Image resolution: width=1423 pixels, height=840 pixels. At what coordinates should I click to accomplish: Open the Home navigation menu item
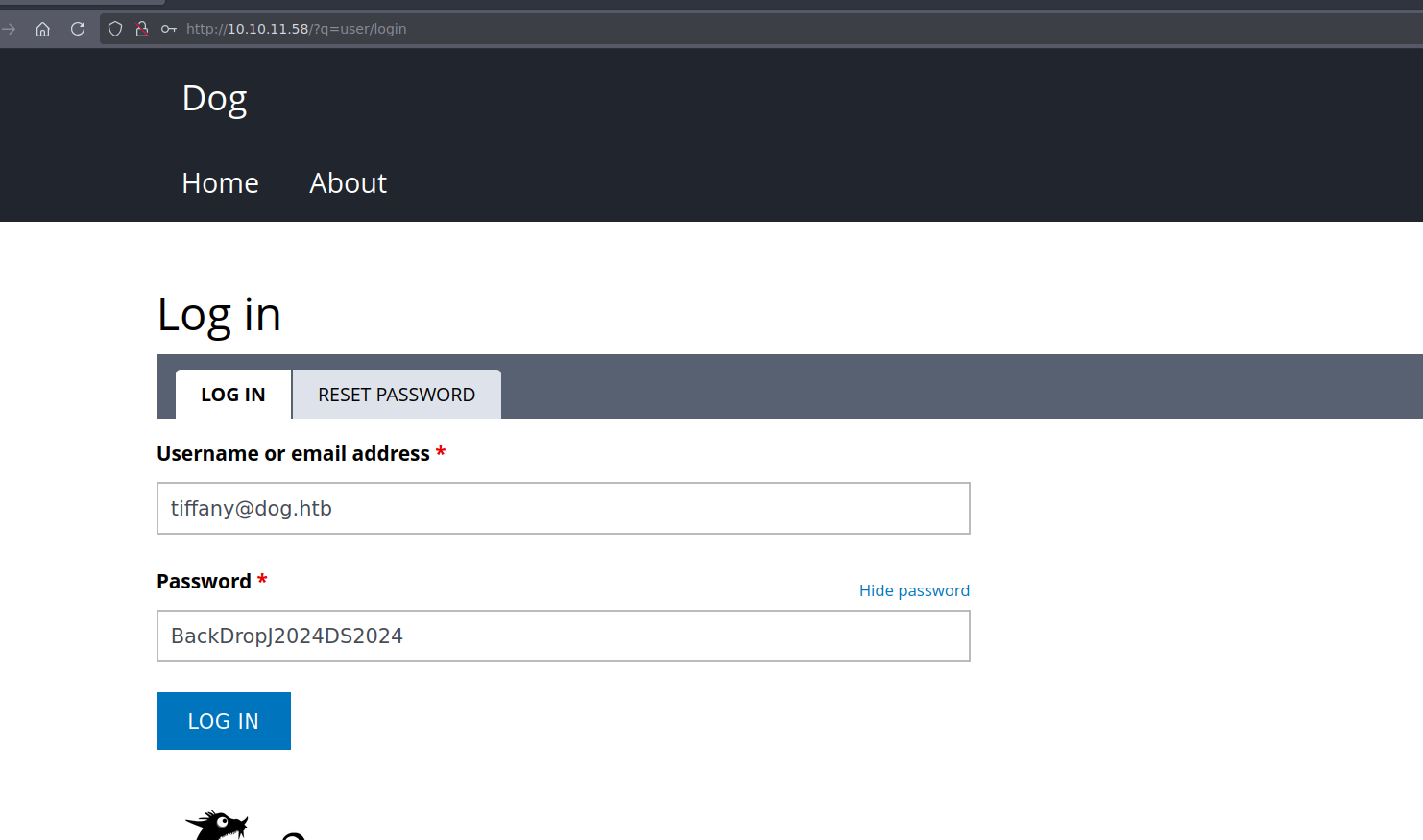[x=220, y=183]
